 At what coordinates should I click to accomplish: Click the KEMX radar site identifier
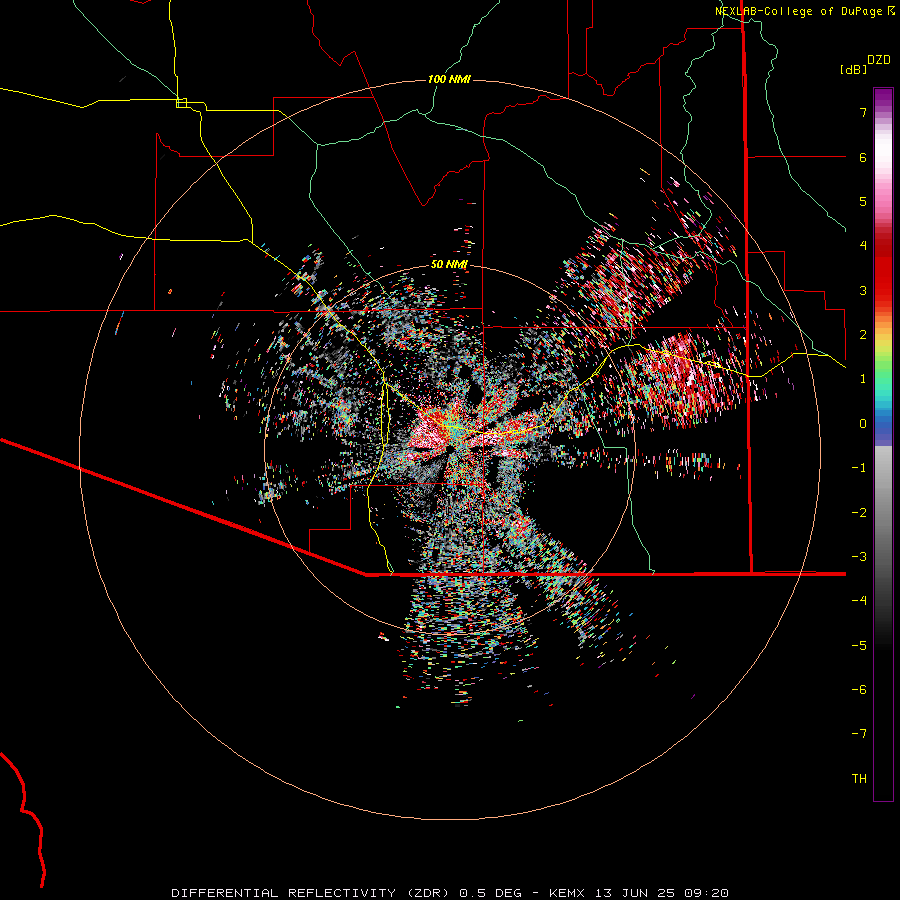566,893
